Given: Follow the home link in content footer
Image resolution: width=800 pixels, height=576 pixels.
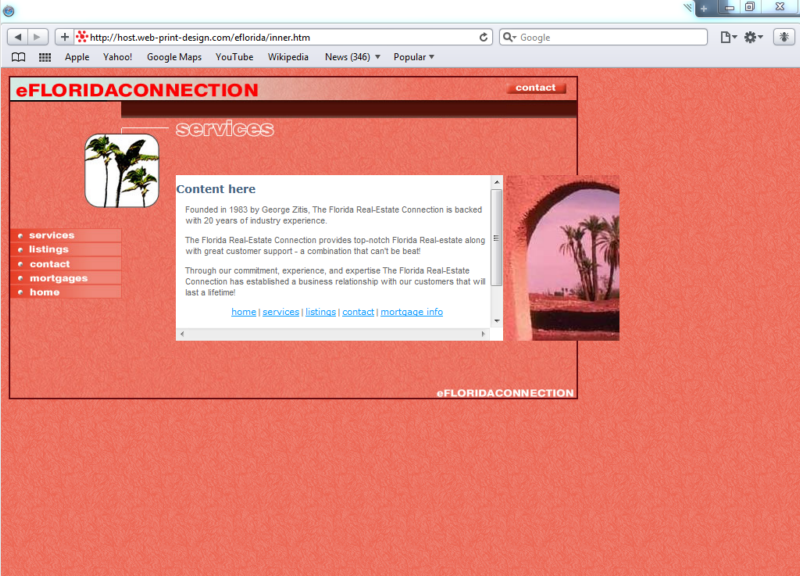Looking at the screenshot, I should [x=244, y=312].
